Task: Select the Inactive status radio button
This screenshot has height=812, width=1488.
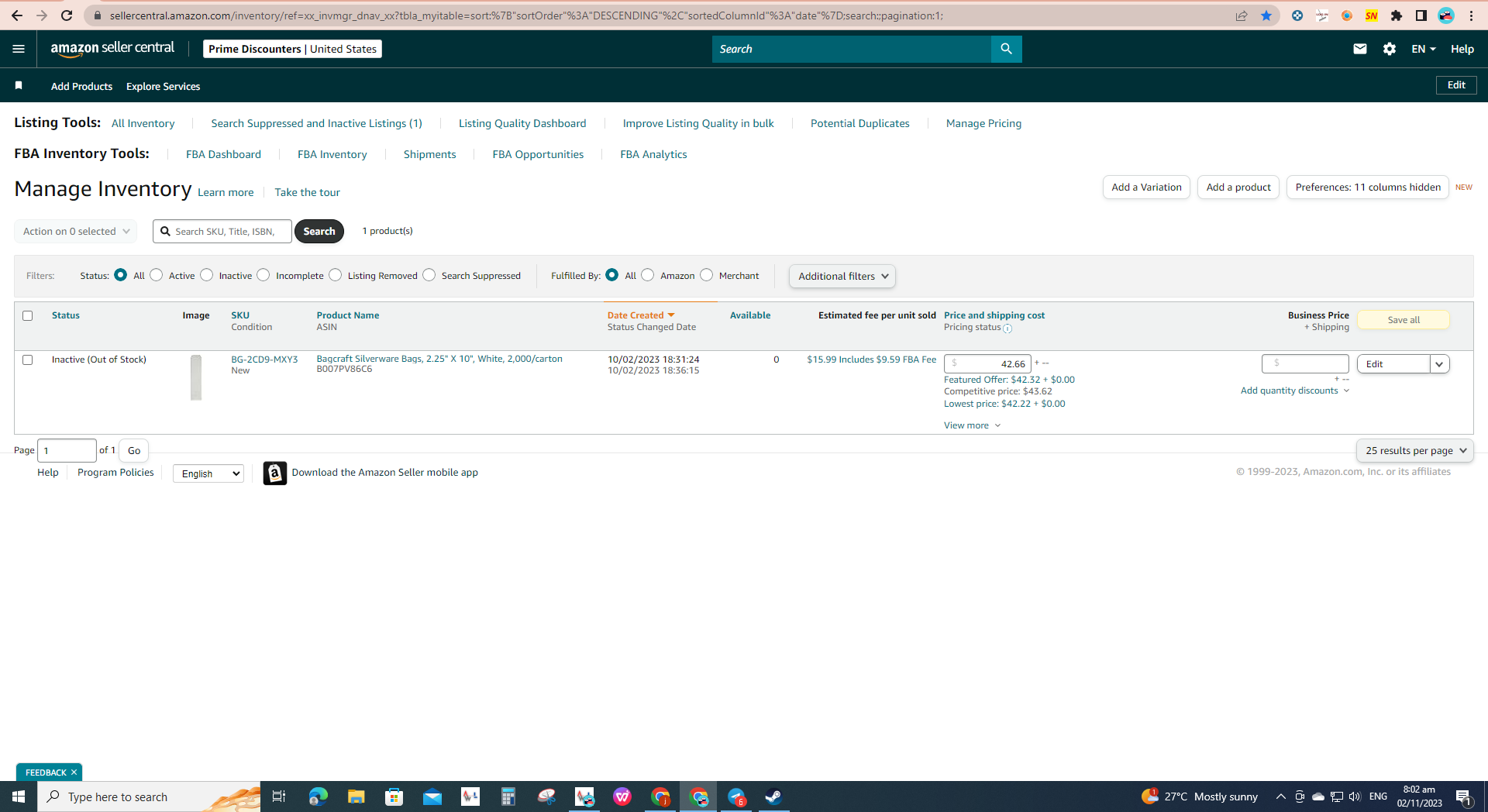Action: [207, 275]
